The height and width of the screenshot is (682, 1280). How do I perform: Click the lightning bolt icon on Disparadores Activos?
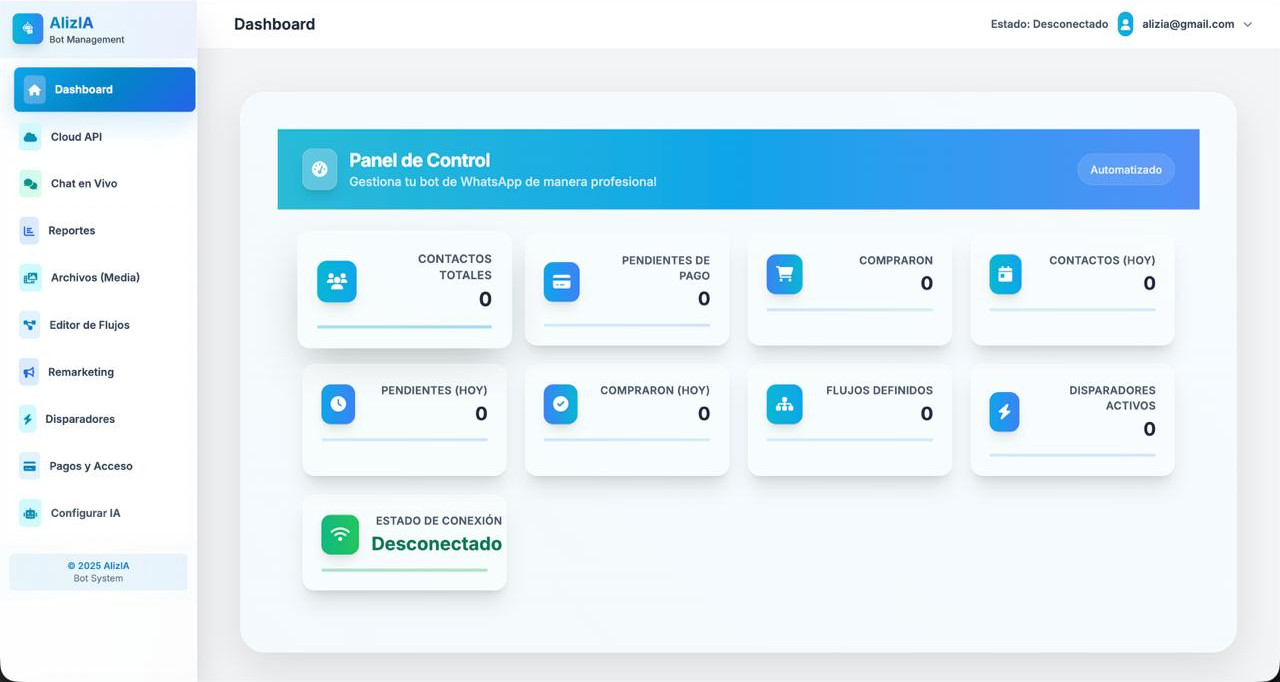tap(1004, 412)
